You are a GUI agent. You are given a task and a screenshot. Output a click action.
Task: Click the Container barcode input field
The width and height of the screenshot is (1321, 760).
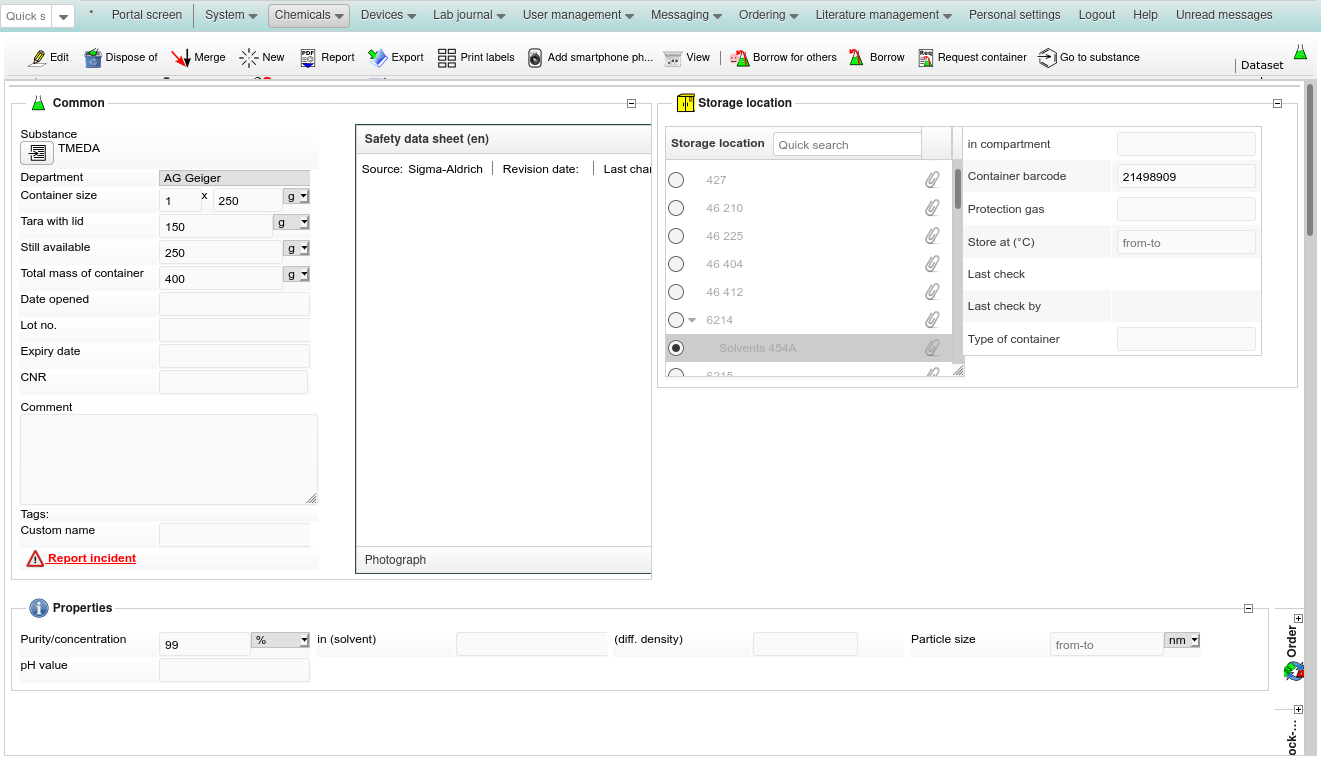click(1185, 176)
